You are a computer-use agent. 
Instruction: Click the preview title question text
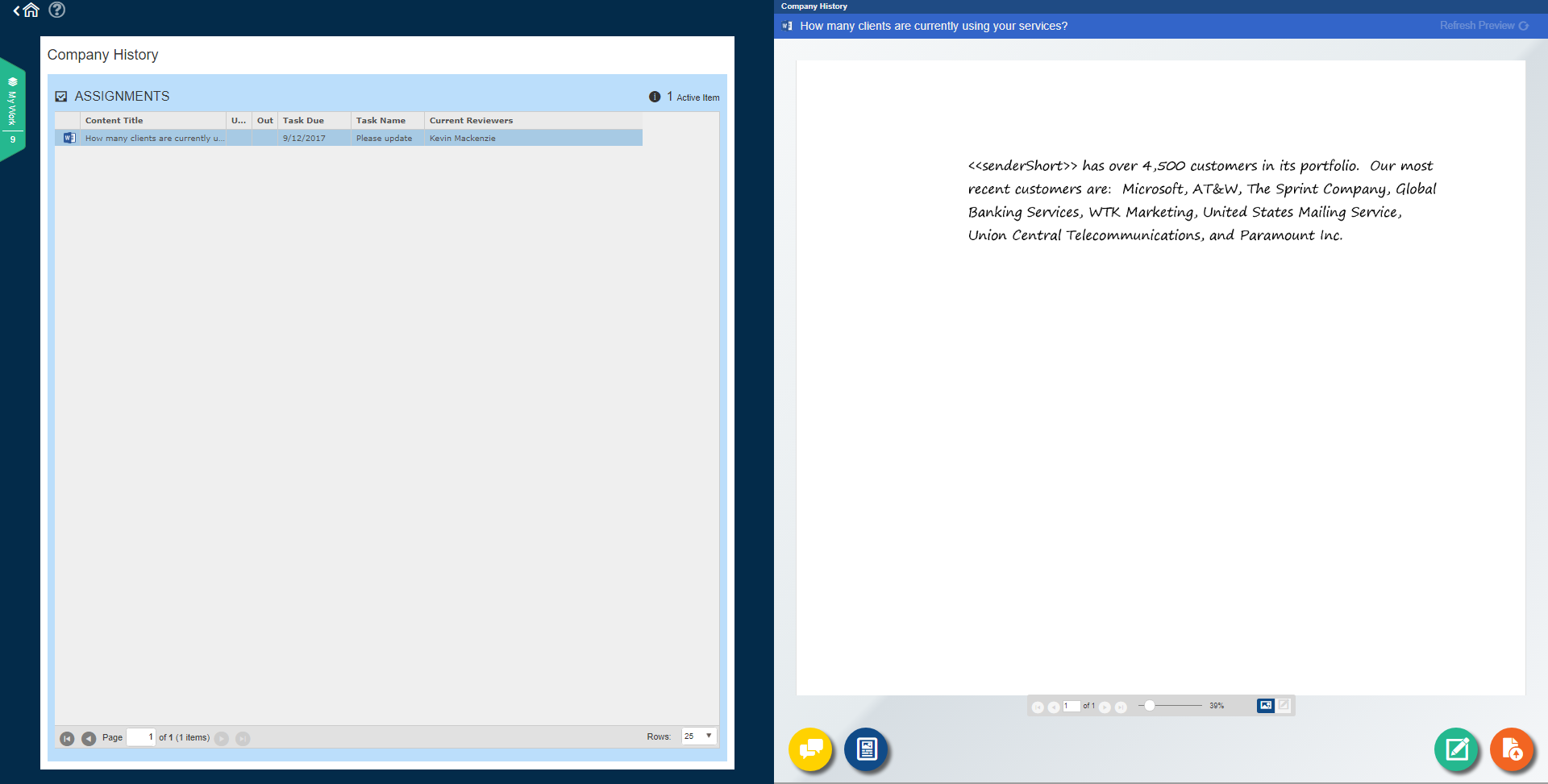[934, 26]
